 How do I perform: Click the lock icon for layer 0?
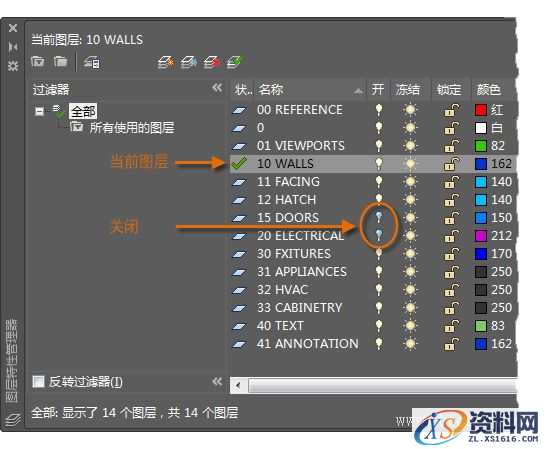pyautogui.click(x=452, y=128)
